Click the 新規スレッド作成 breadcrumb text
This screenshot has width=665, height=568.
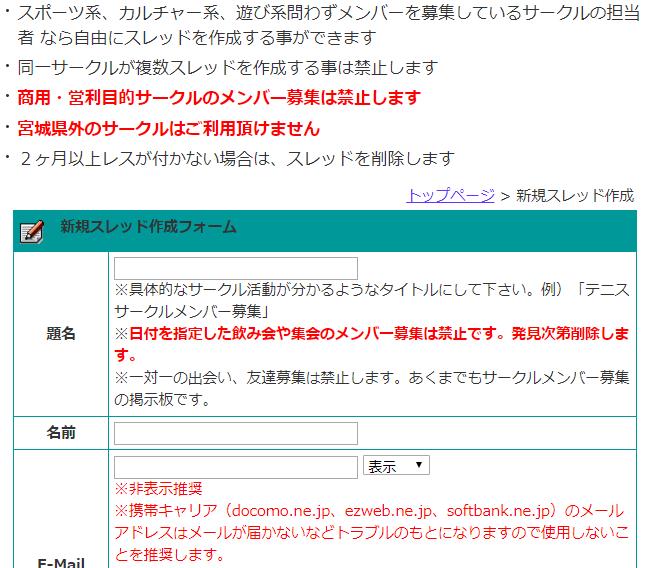click(575, 196)
